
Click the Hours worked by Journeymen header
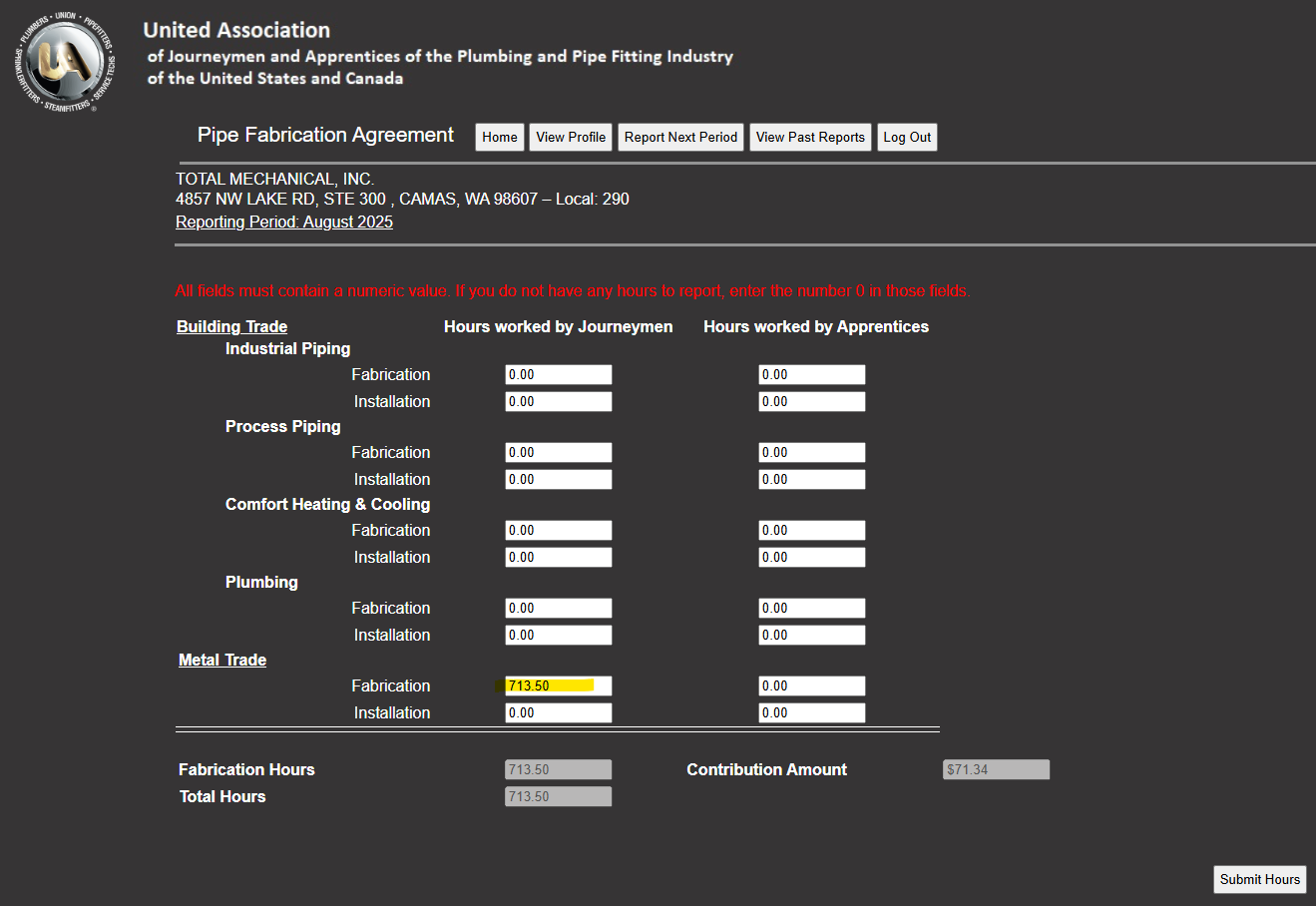coord(559,327)
